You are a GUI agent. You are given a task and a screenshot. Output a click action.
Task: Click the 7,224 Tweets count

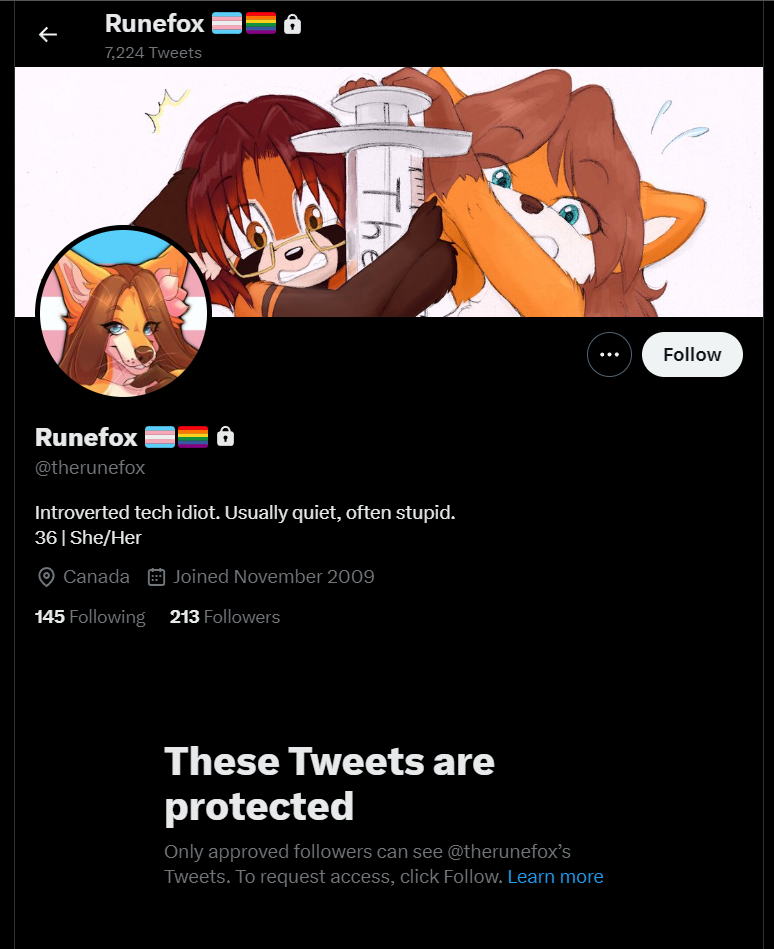click(153, 53)
